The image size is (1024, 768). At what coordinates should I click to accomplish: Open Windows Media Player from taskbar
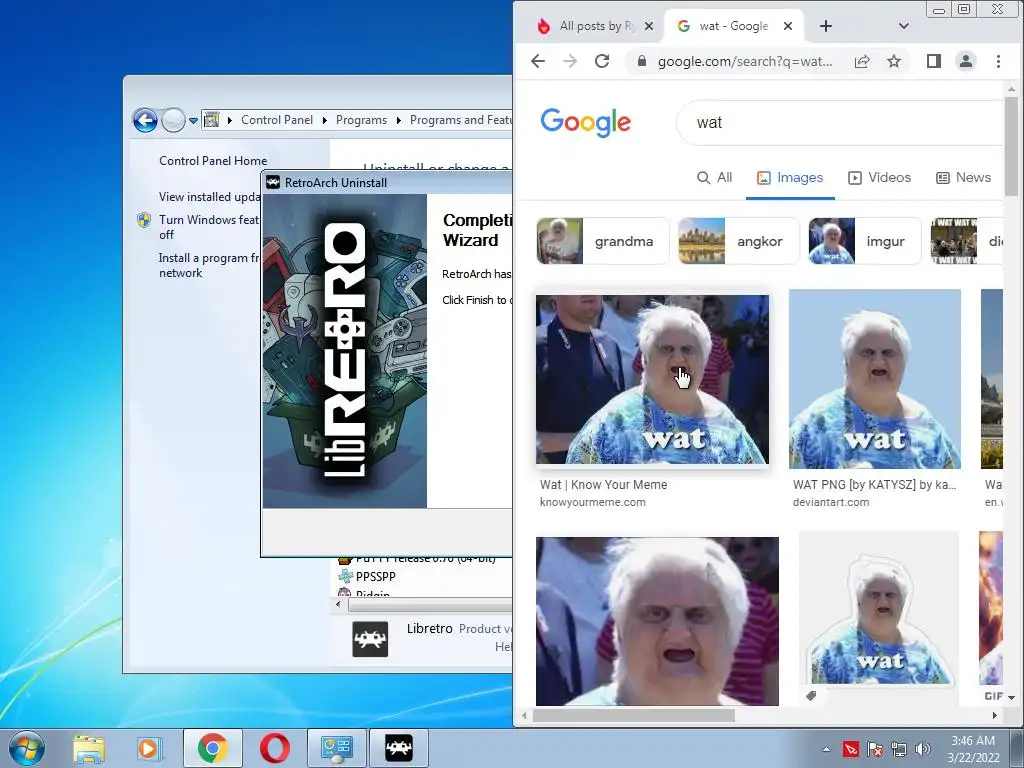pyautogui.click(x=149, y=748)
